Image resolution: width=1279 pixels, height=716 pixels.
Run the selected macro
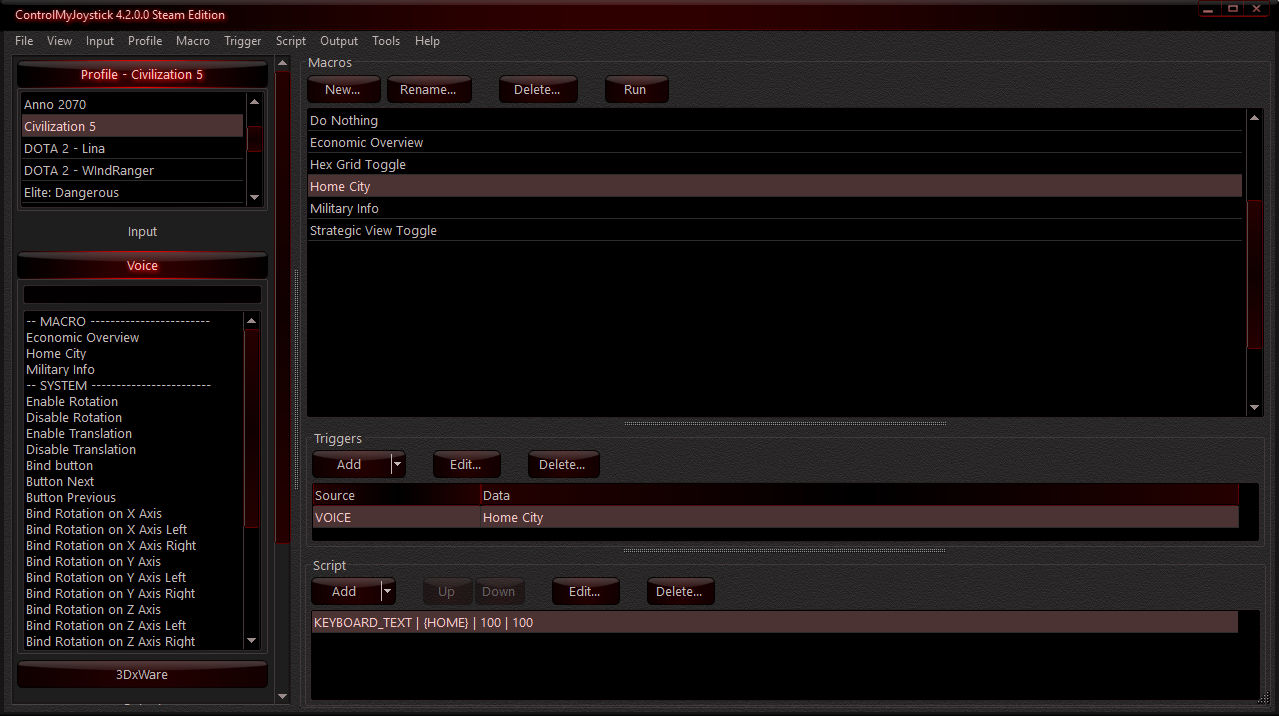point(635,89)
